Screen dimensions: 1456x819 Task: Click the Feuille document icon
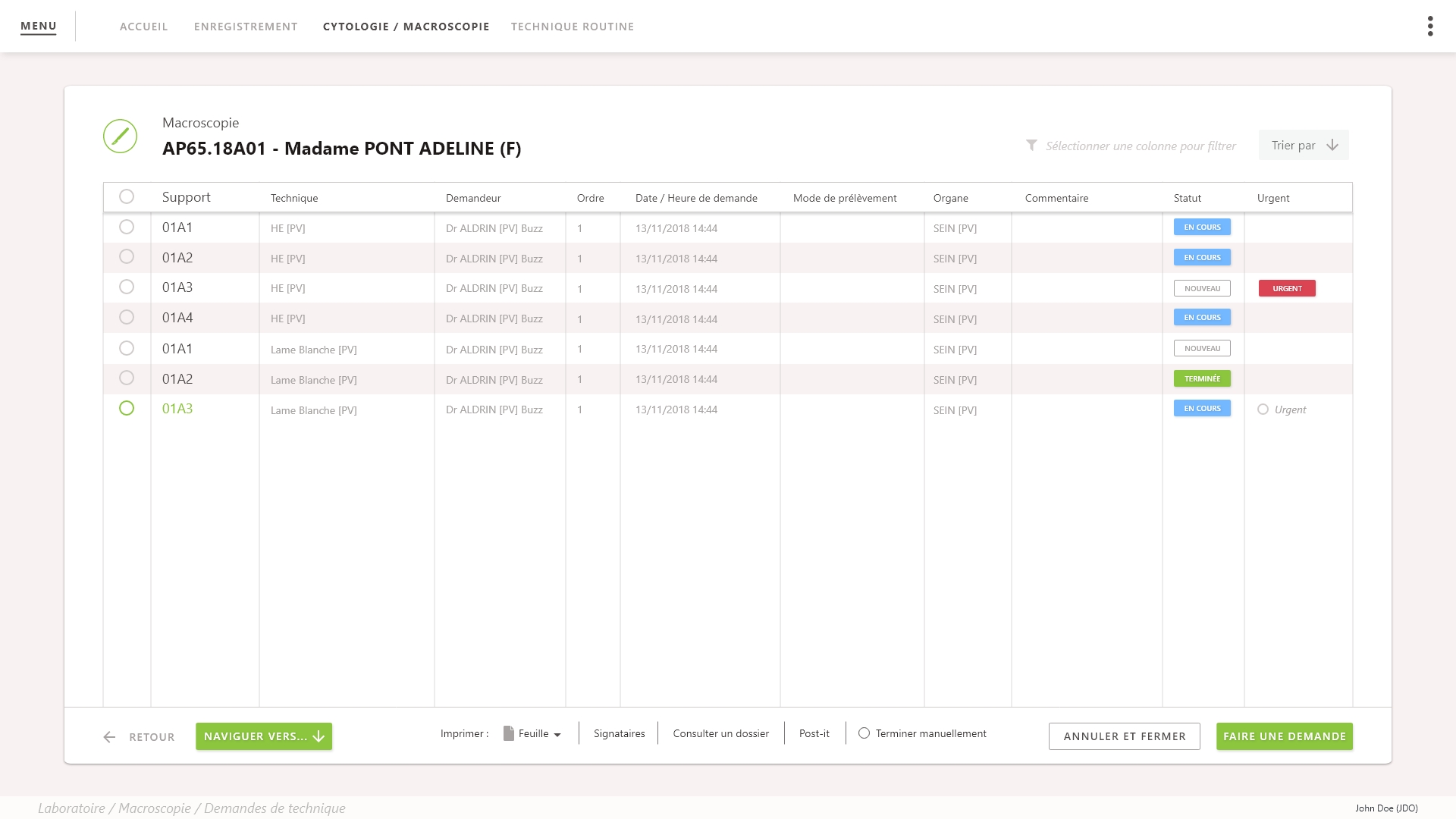point(509,733)
